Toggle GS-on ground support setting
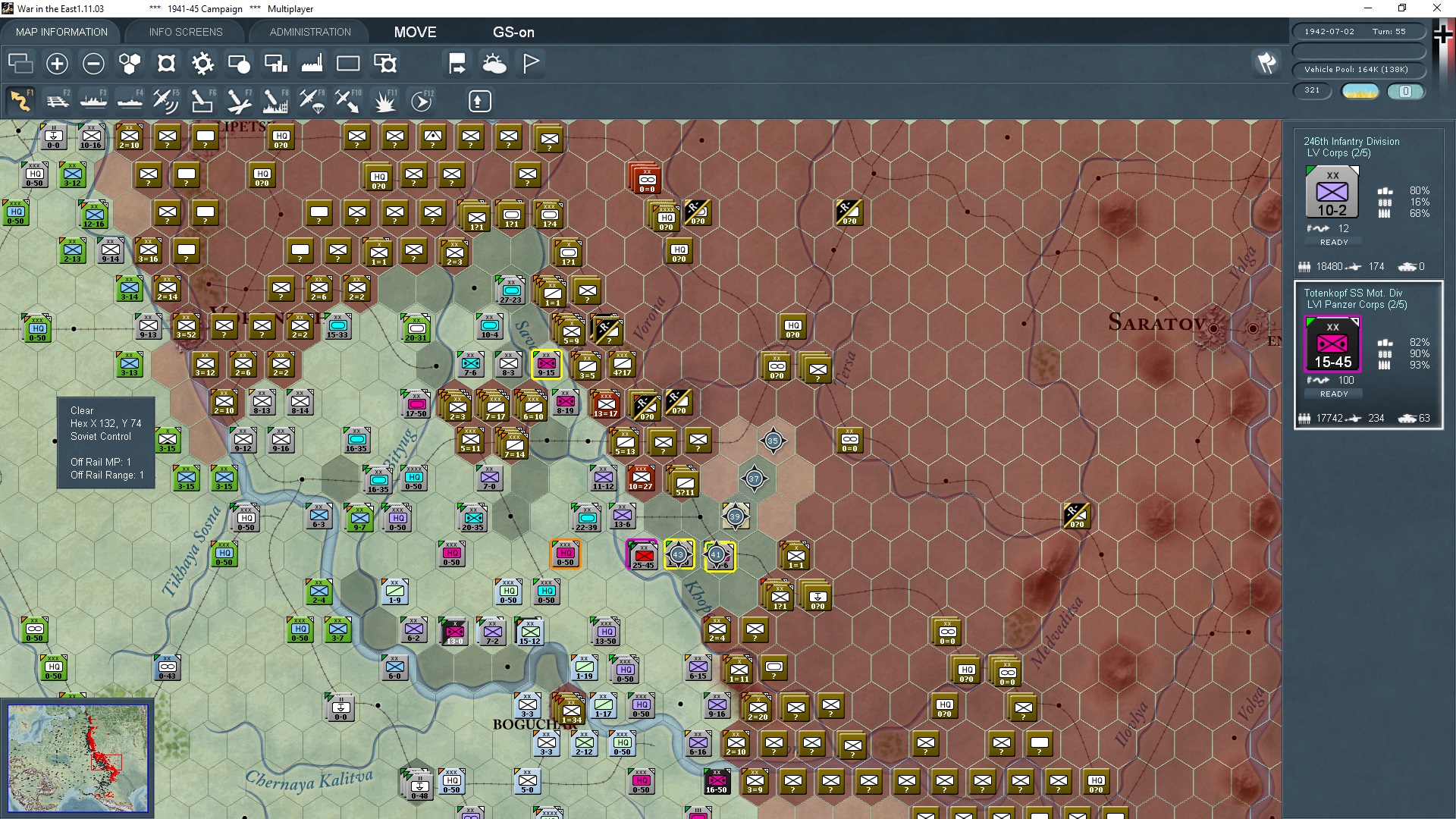1456x819 pixels. [x=513, y=33]
